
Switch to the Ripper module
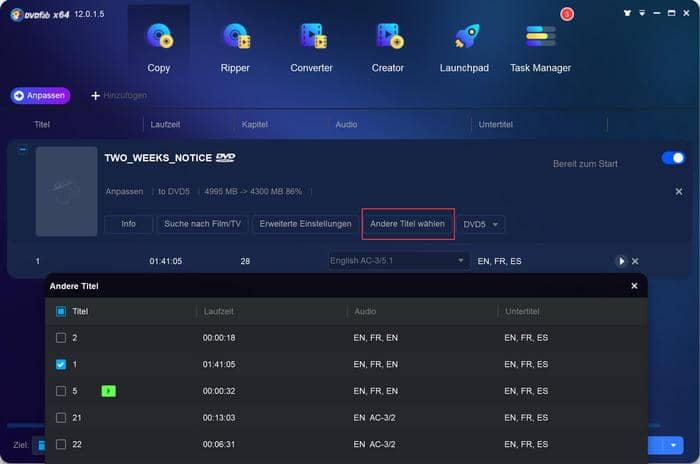click(x=235, y=48)
